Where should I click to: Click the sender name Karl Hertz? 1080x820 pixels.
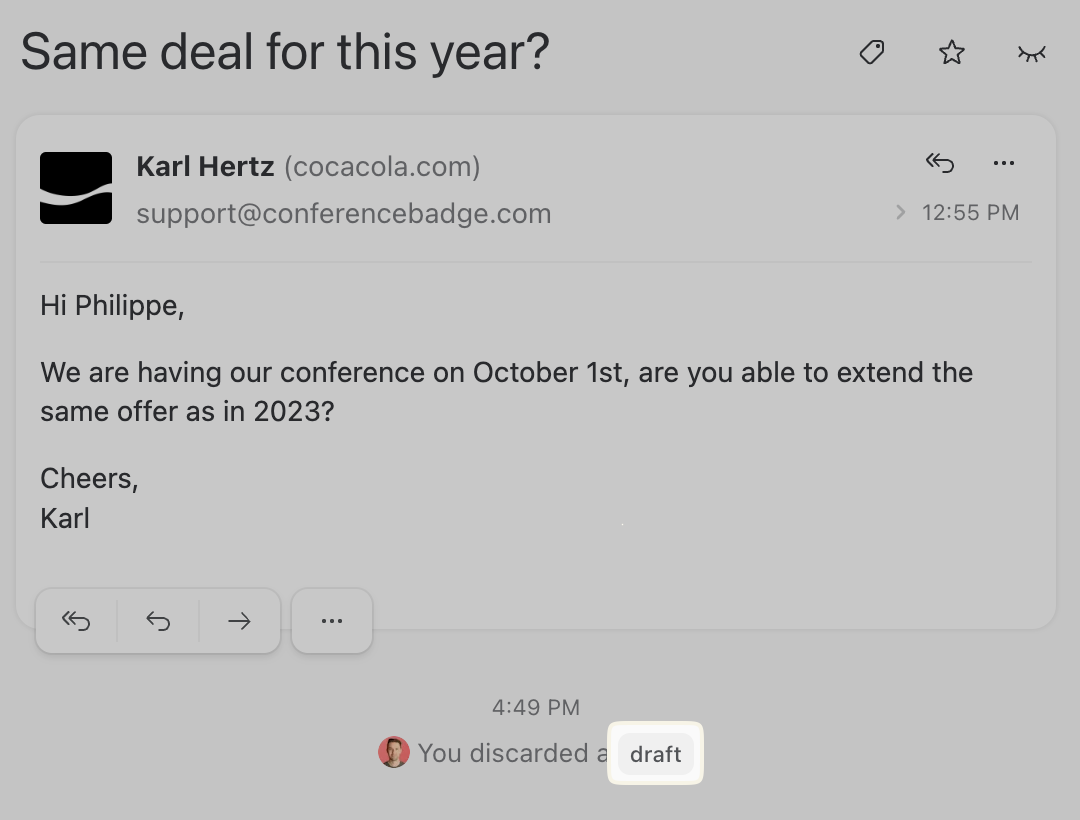coord(205,166)
